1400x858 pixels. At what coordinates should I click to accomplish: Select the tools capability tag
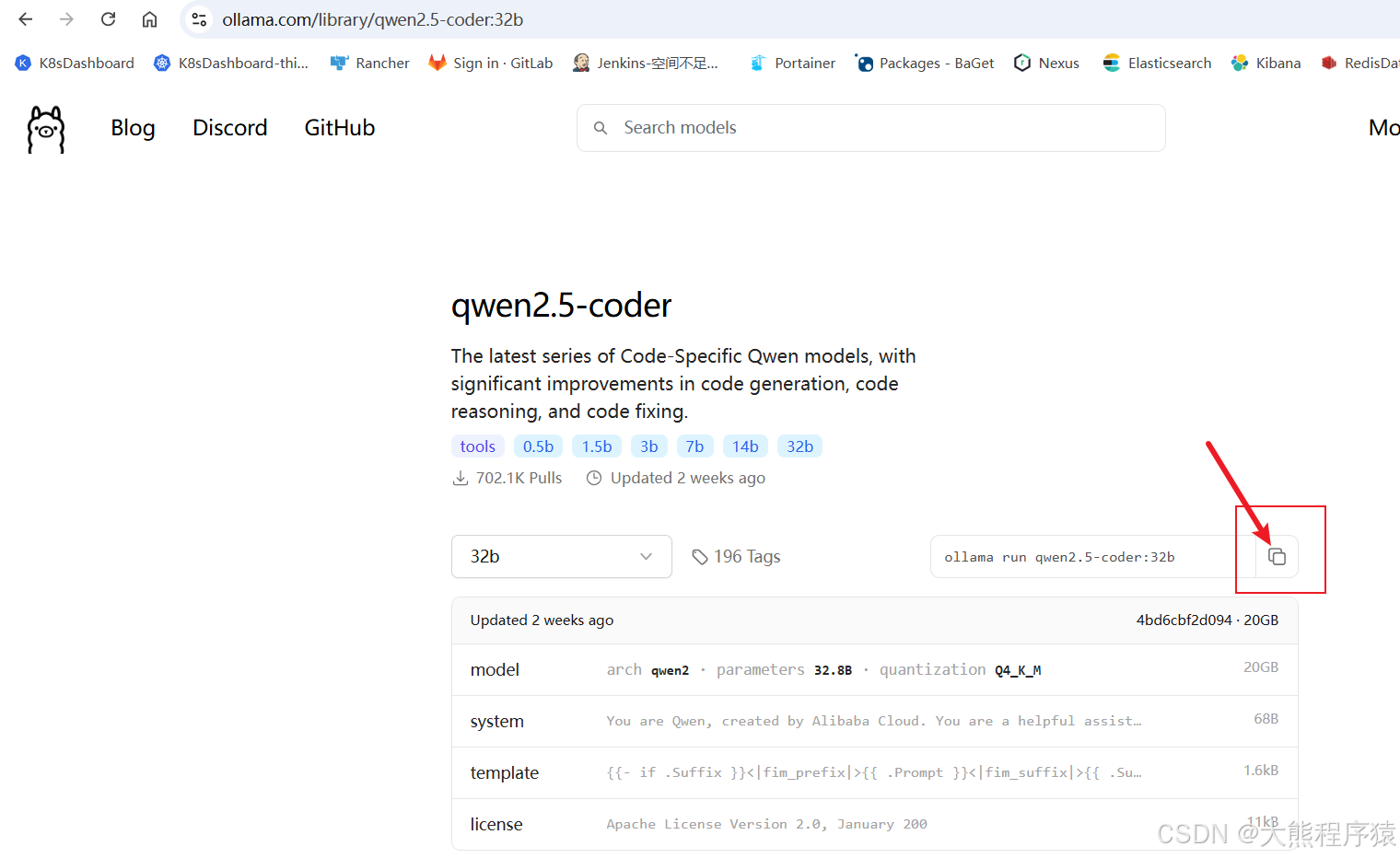pos(477,446)
